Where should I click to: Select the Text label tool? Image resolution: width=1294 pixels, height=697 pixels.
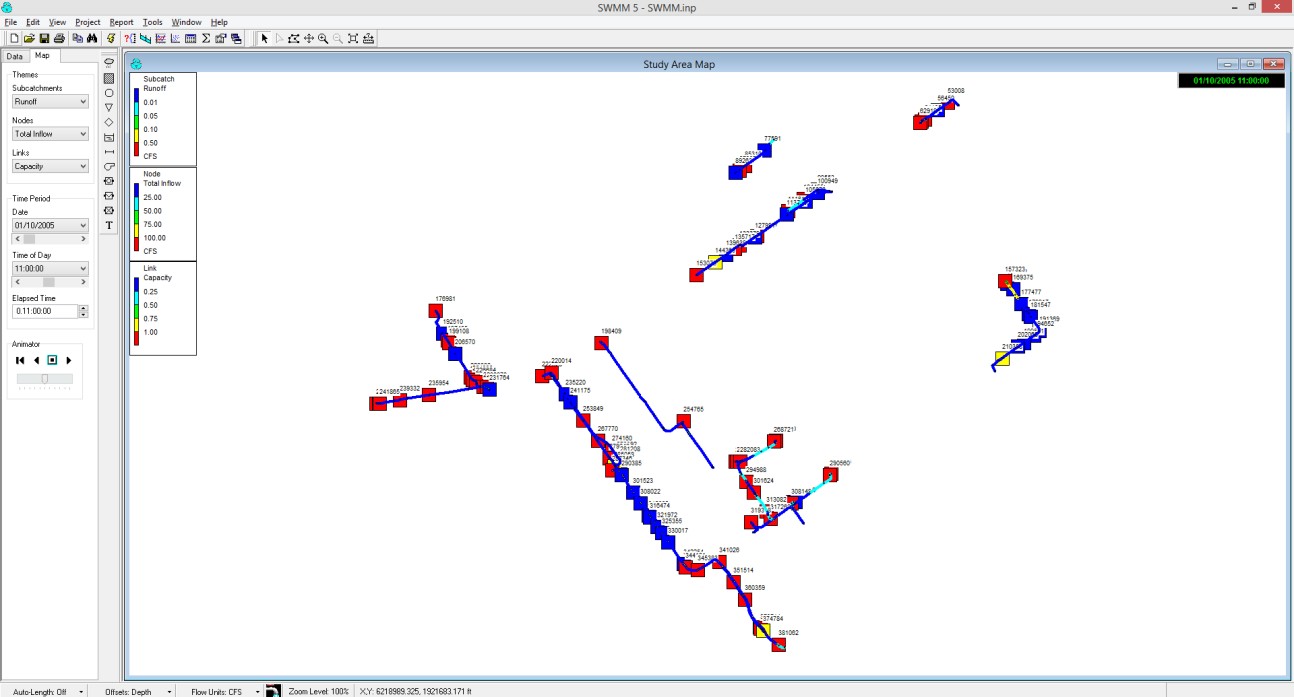click(109, 225)
